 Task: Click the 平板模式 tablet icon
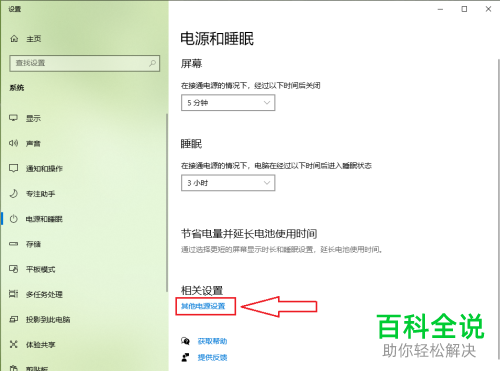pyautogui.click(x=13, y=269)
